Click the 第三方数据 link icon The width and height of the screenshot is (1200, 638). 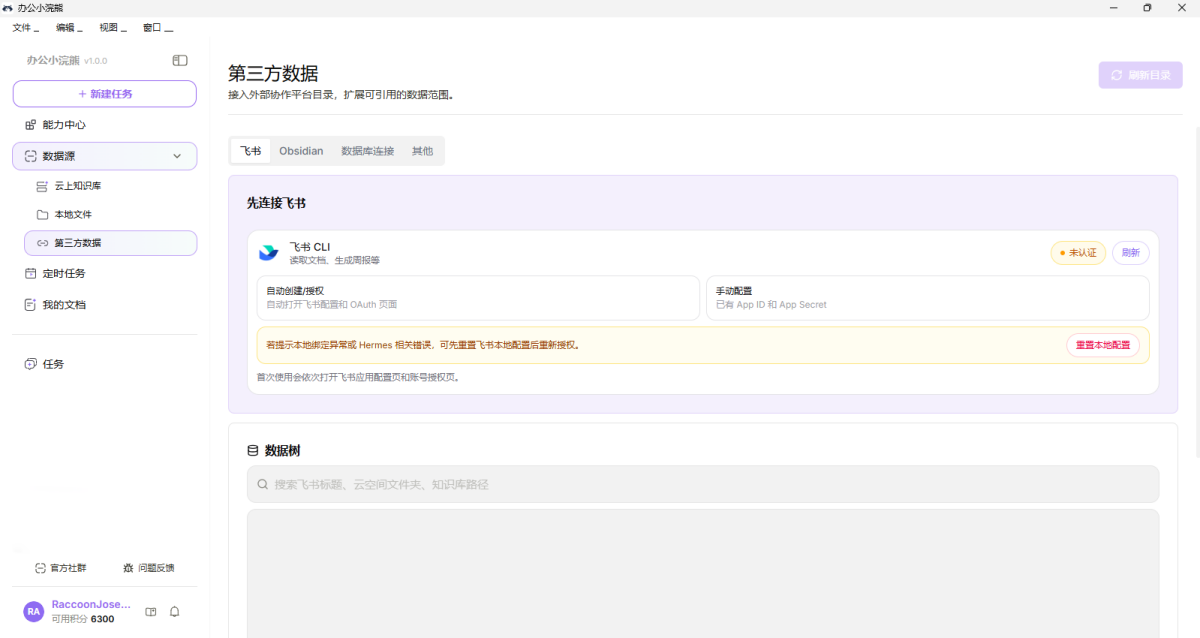point(42,243)
